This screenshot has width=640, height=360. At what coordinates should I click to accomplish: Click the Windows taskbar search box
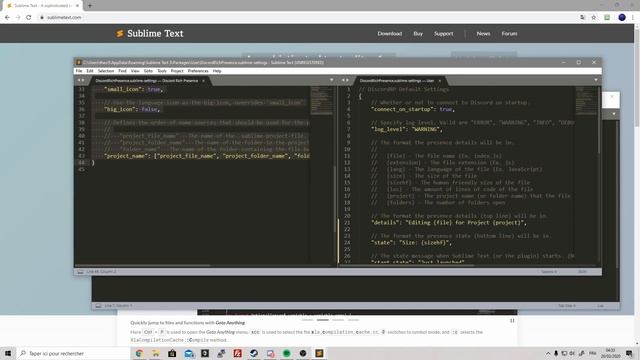click(x=73, y=353)
